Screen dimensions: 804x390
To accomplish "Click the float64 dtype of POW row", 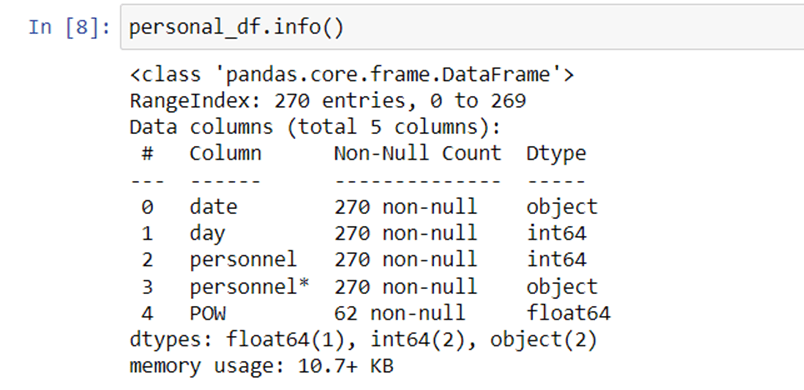I will click(x=568, y=313).
